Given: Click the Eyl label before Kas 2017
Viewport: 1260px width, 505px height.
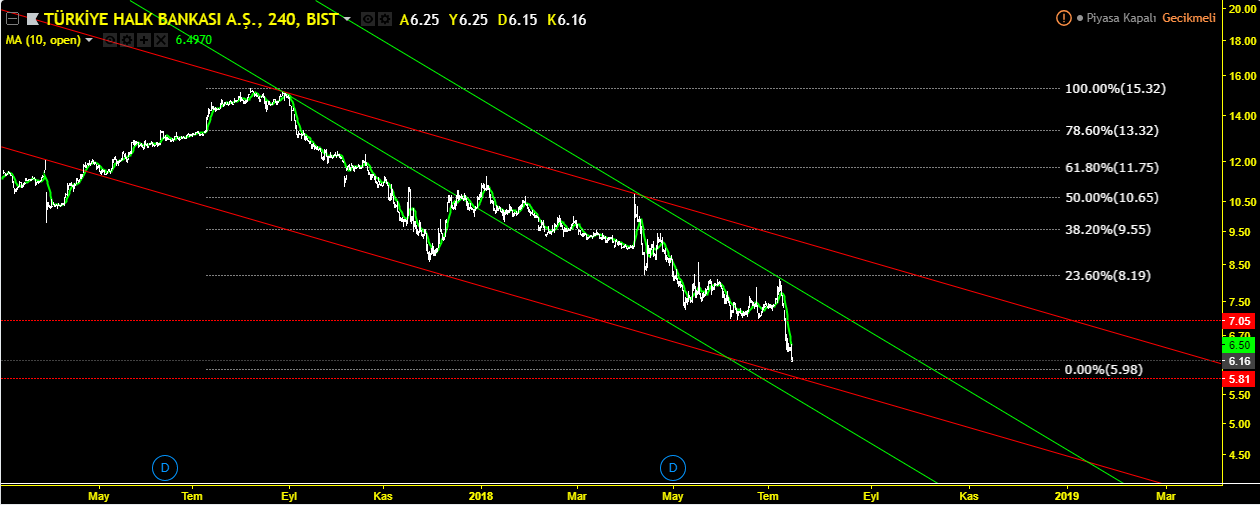Looking at the screenshot, I should pyautogui.click(x=289, y=495).
